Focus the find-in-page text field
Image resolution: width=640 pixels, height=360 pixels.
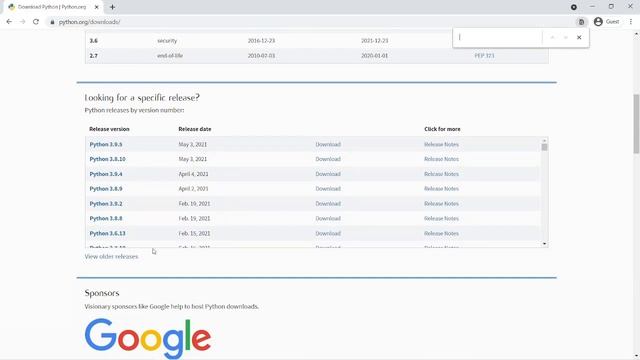tap(499, 37)
